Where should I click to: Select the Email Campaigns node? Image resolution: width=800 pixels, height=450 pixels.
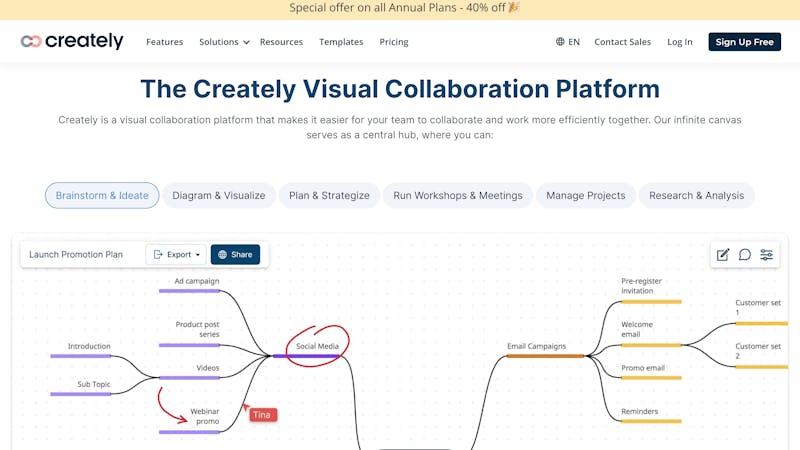pos(536,346)
